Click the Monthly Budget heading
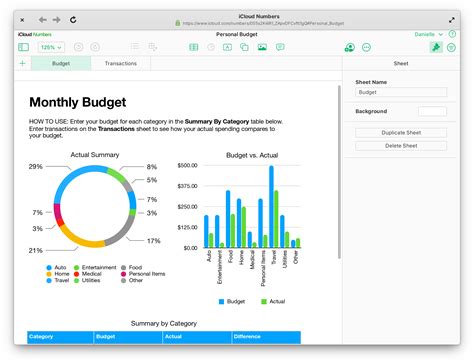 (78, 102)
